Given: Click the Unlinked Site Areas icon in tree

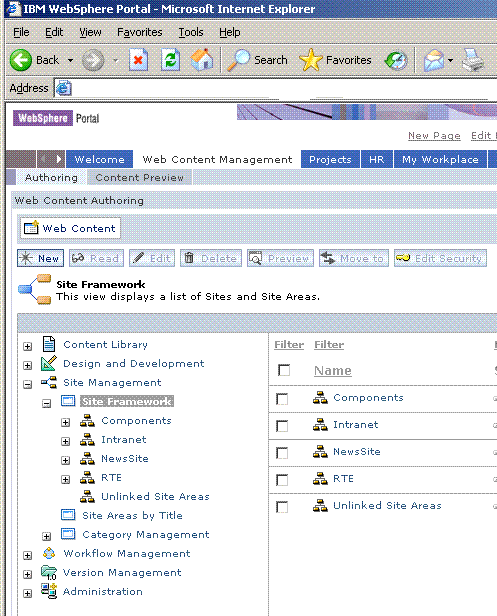Looking at the screenshot, I should coord(87,496).
